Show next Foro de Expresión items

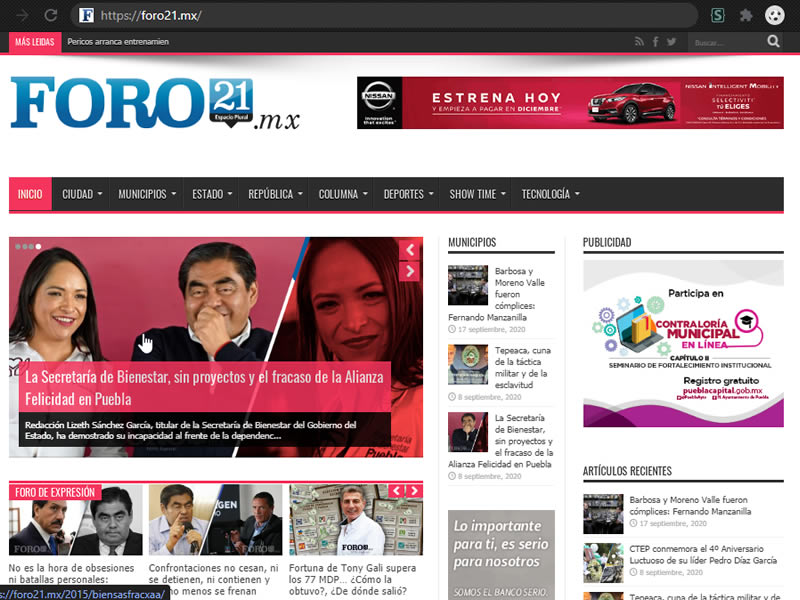(414, 491)
